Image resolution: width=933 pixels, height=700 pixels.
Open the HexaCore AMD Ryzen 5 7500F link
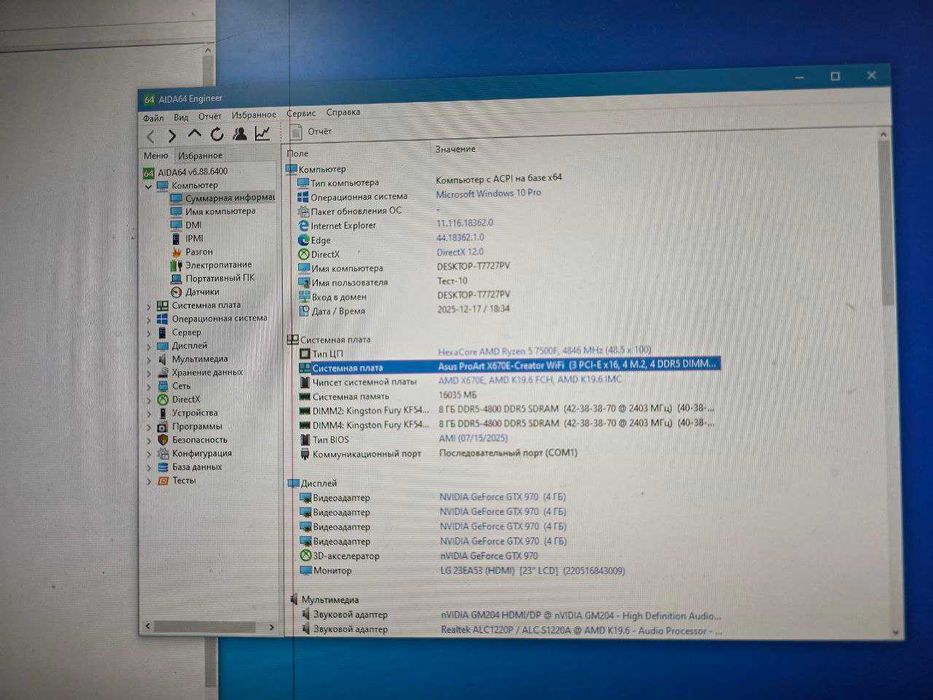(544, 351)
